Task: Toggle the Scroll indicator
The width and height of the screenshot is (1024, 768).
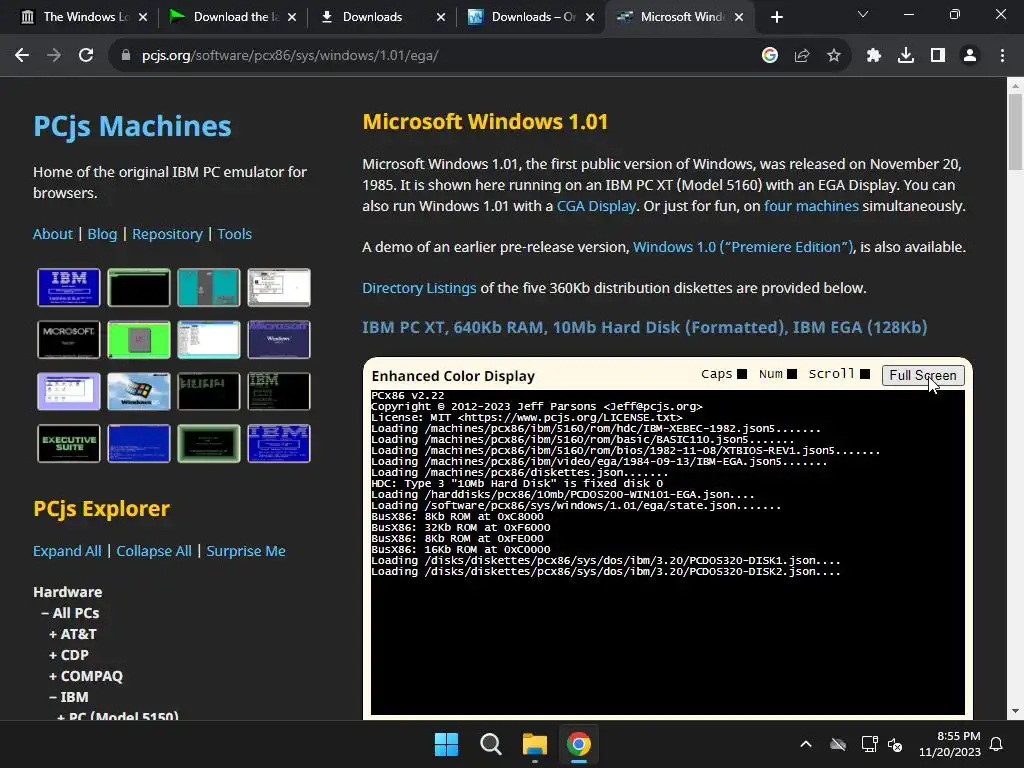Action: [865, 374]
